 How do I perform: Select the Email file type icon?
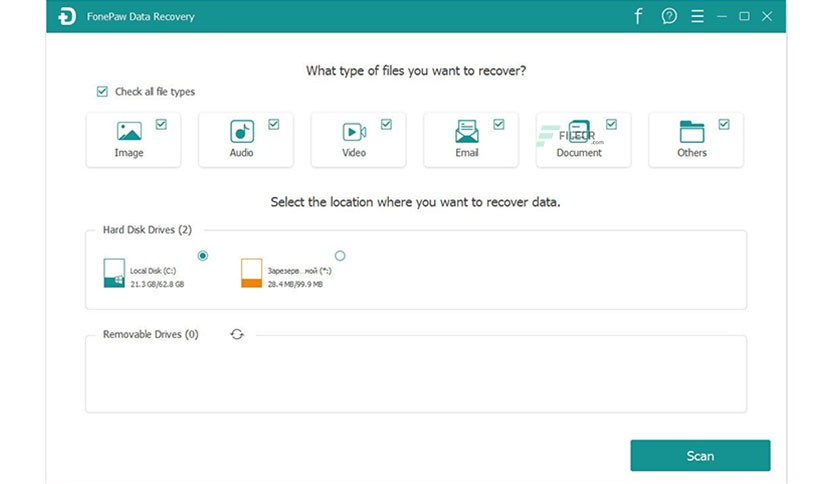(x=467, y=131)
